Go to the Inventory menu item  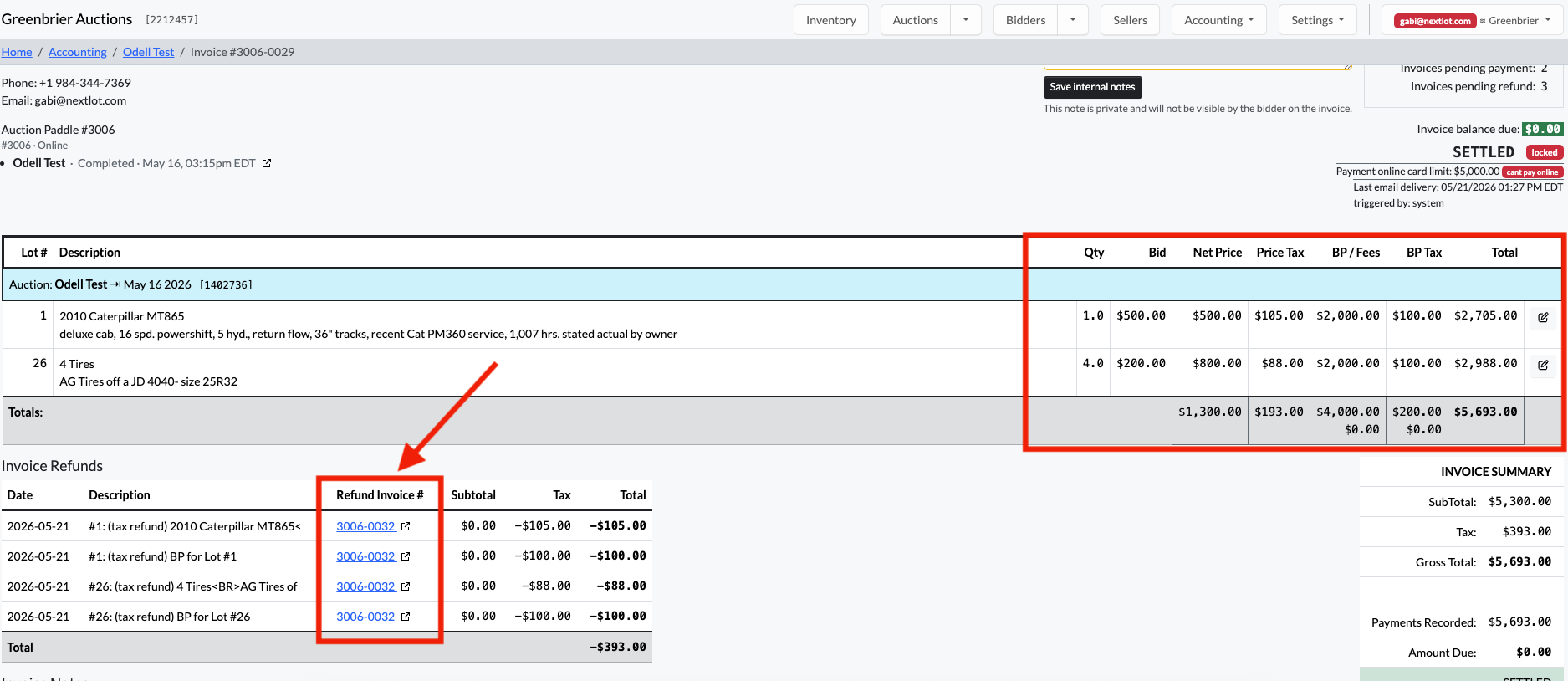[x=831, y=20]
